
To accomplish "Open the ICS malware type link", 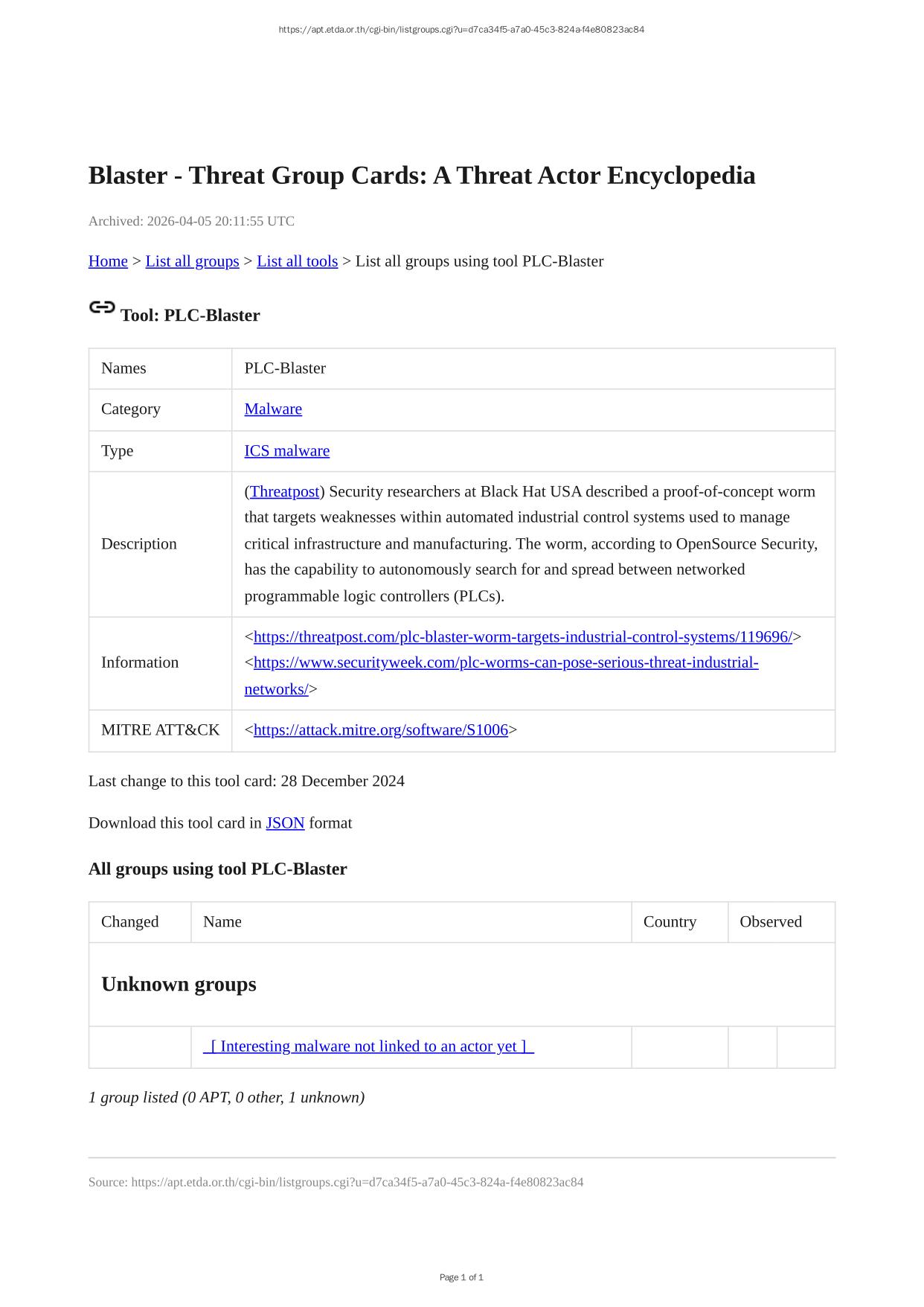I will [x=286, y=451].
